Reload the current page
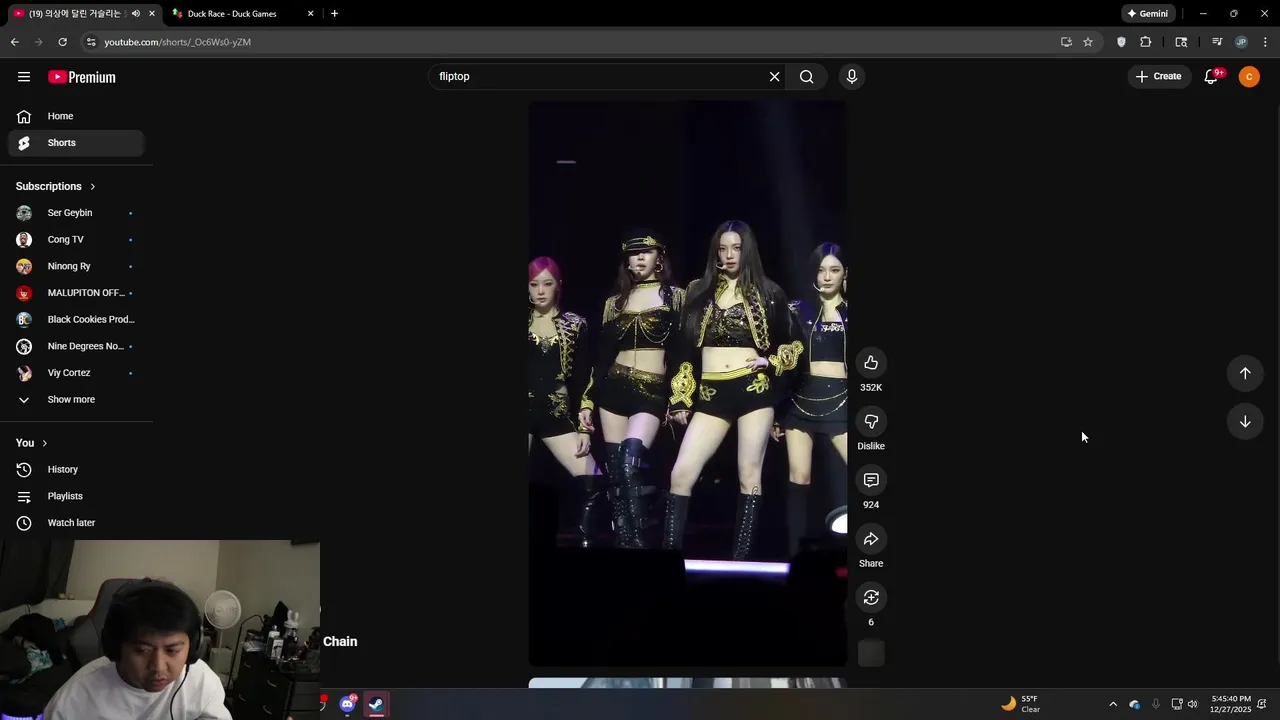Image resolution: width=1280 pixels, height=720 pixels. (x=62, y=42)
